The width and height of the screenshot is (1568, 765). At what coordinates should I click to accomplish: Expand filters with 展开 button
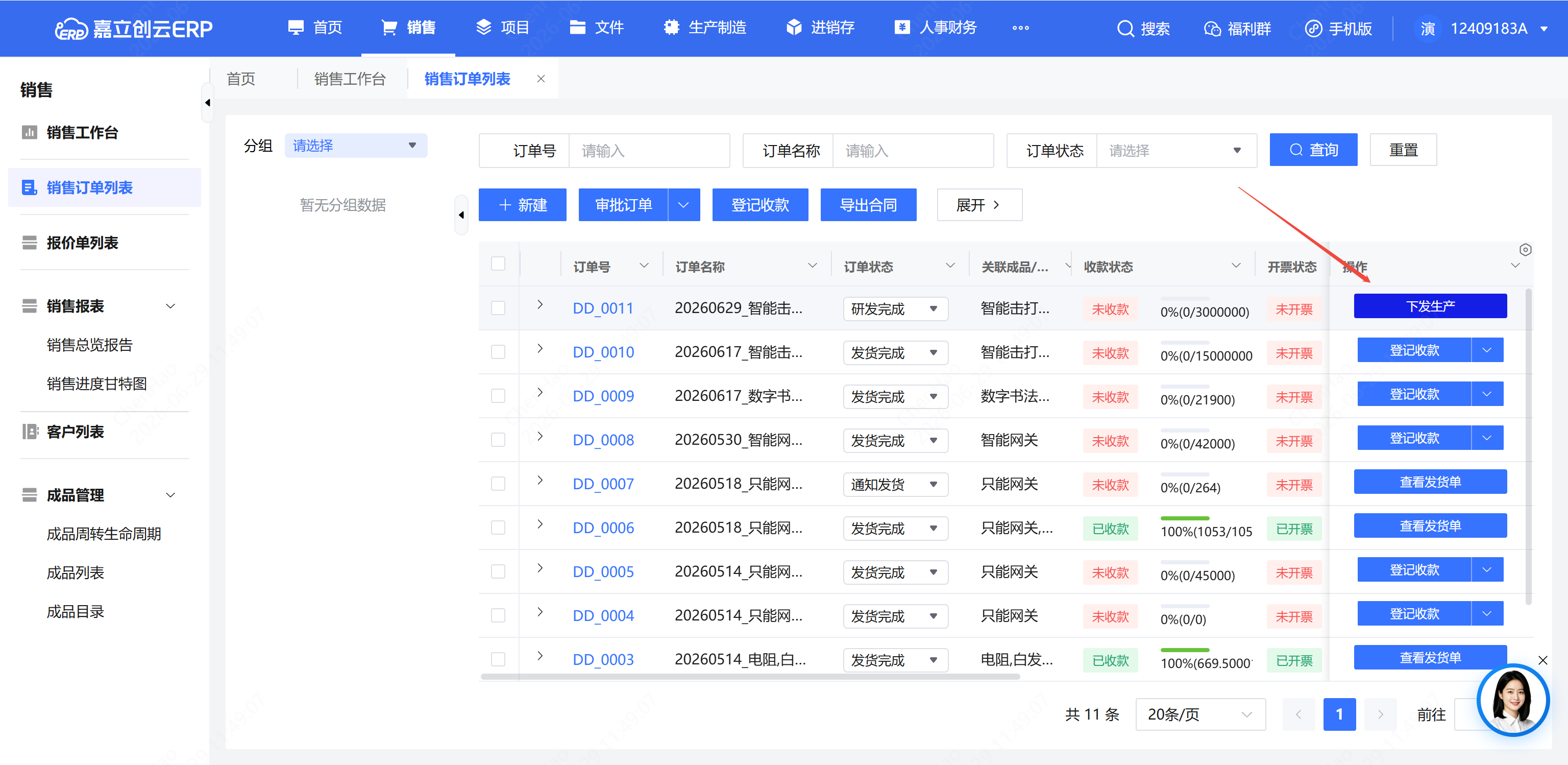tap(979, 205)
